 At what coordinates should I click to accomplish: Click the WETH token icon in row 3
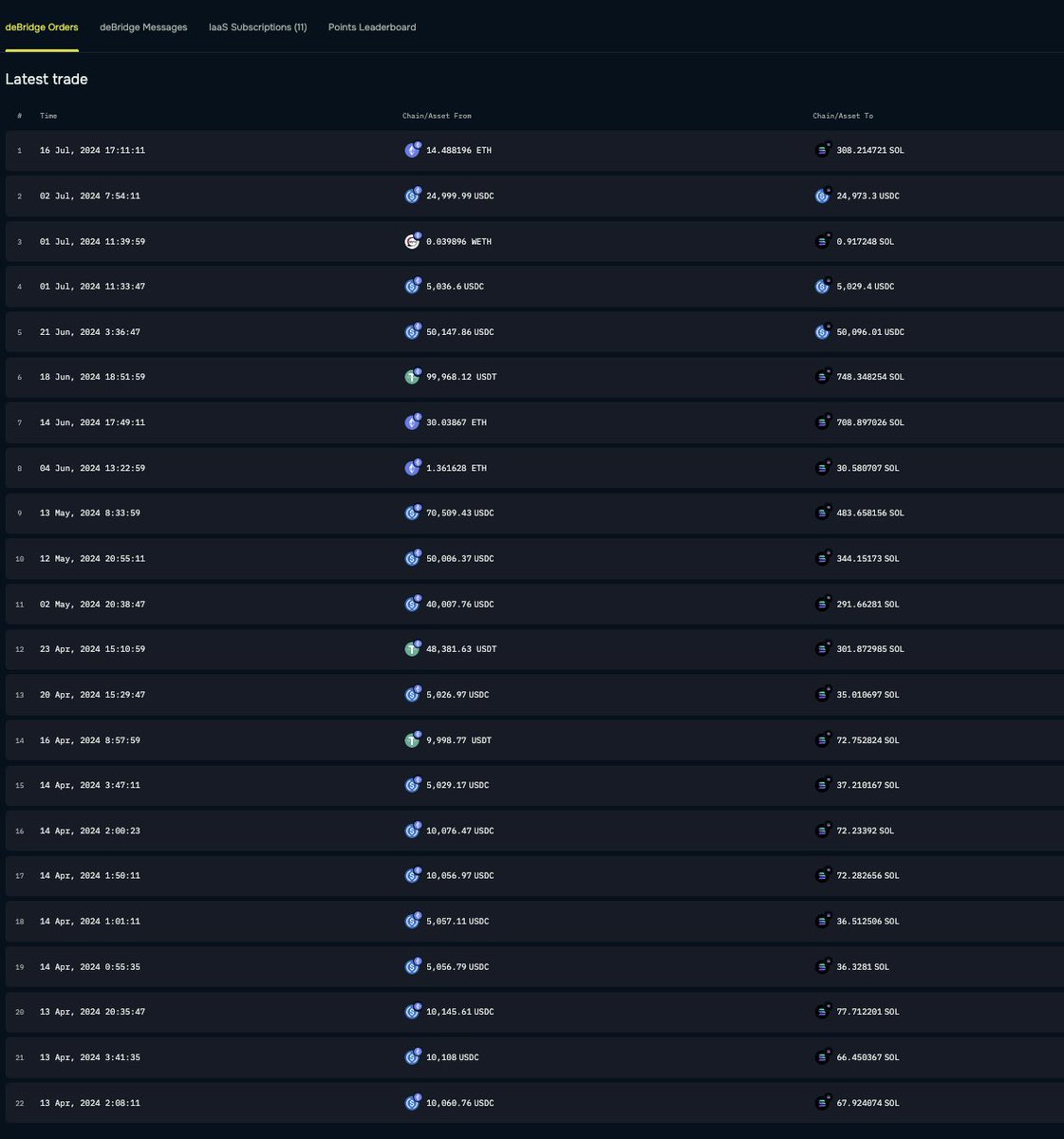point(411,241)
